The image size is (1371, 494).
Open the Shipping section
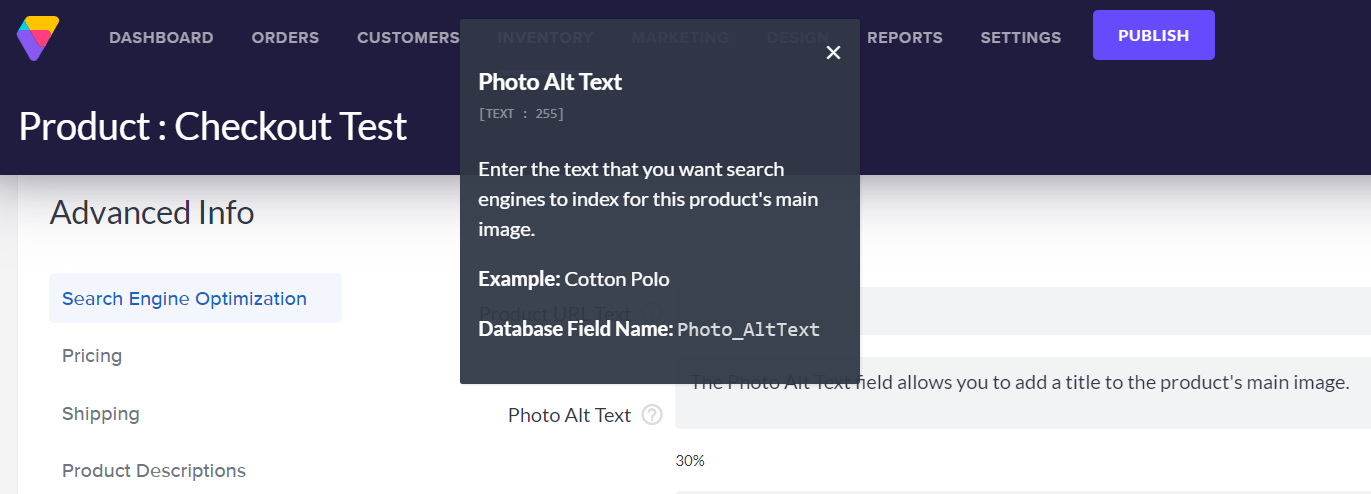click(x=101, y=414)
